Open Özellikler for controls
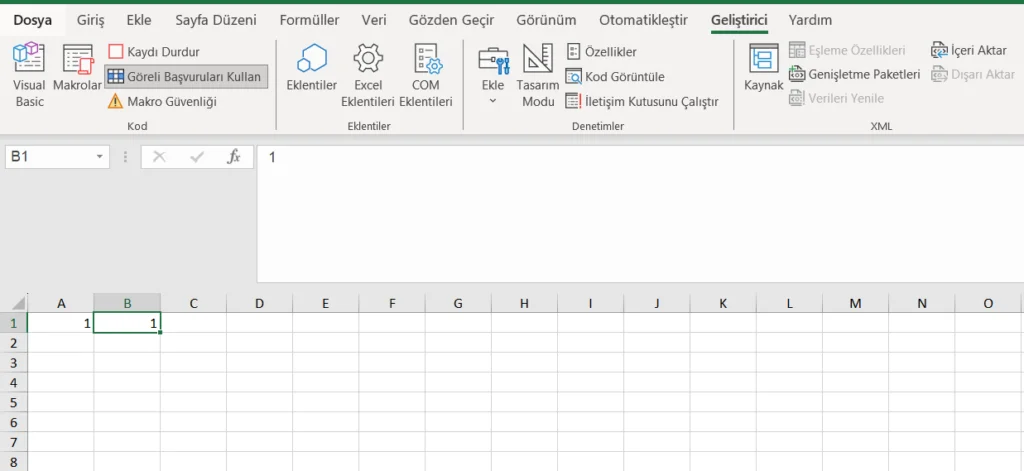The image size is (1024, 471). click(601, 52)
